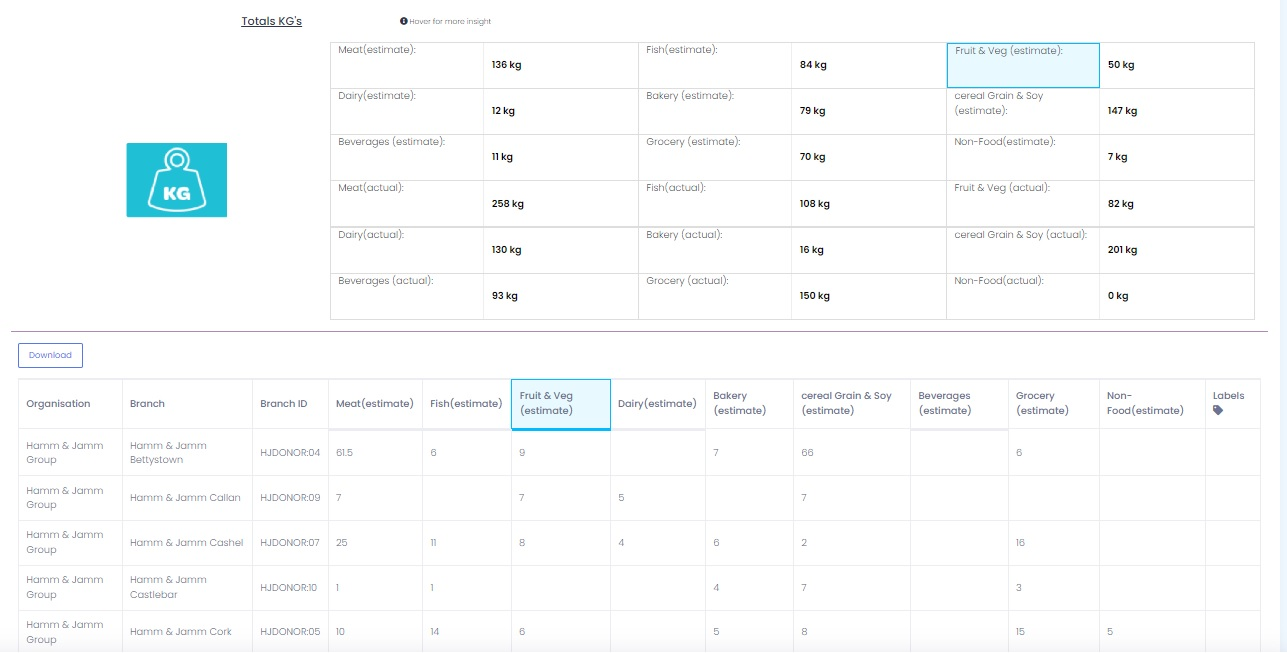
Task: Click the Meat(actual) 258 kg value
Action: point(508,204)
